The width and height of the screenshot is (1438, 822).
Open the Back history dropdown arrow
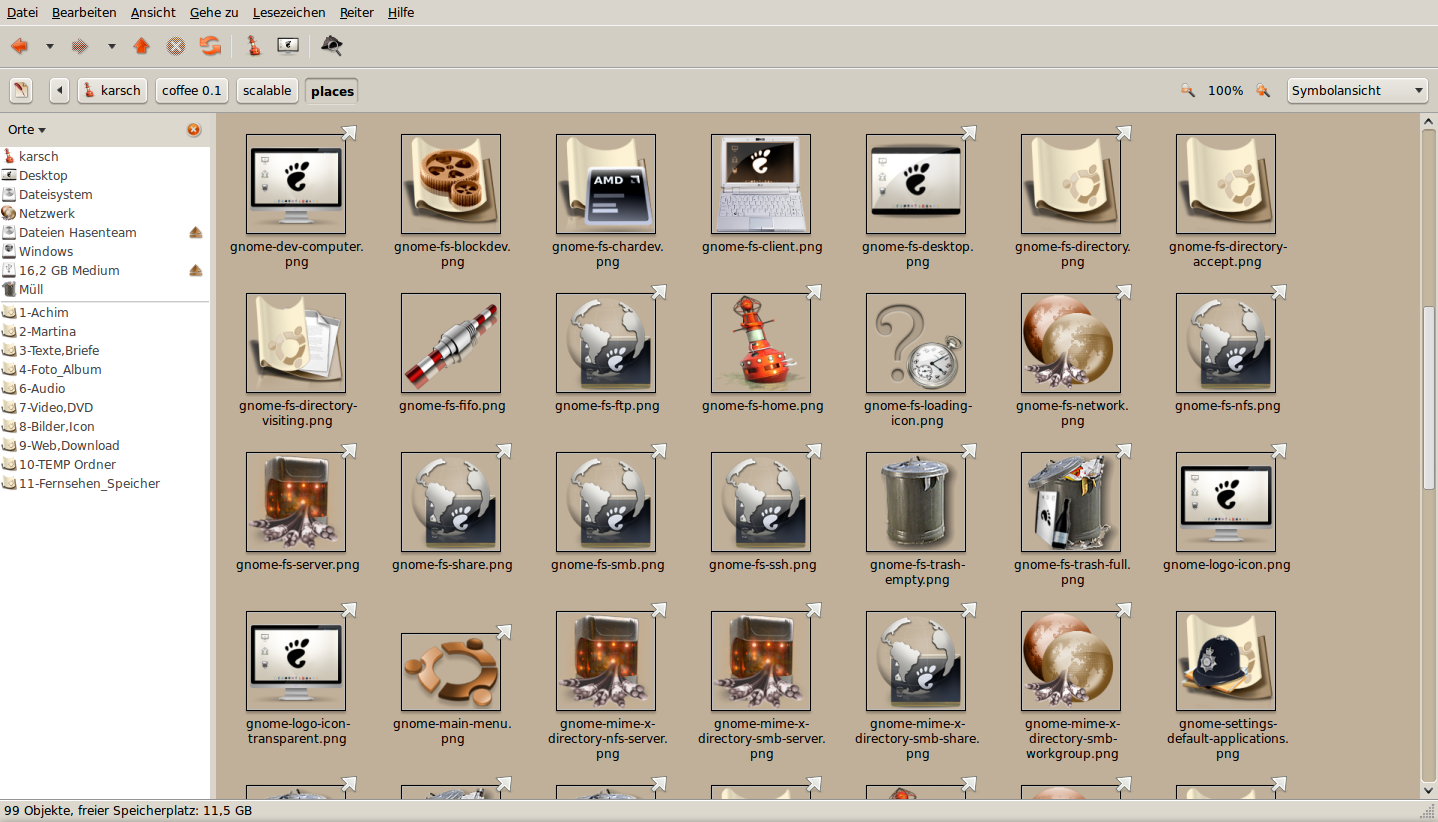point(49,46)
